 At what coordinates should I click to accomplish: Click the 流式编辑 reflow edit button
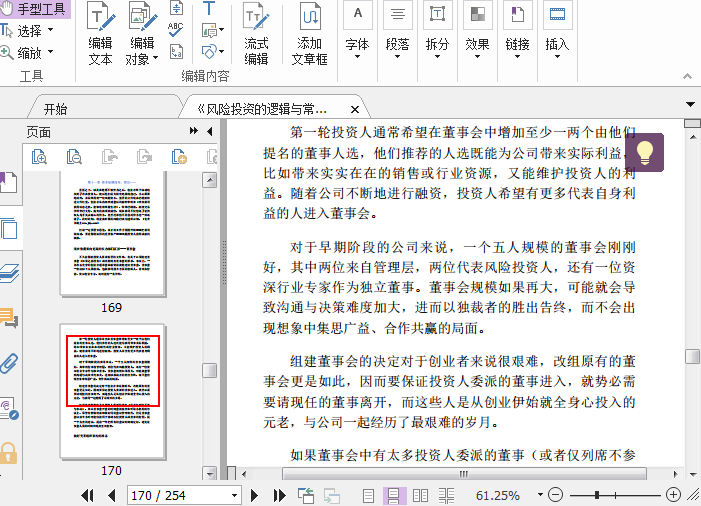[x=256, y=34]
